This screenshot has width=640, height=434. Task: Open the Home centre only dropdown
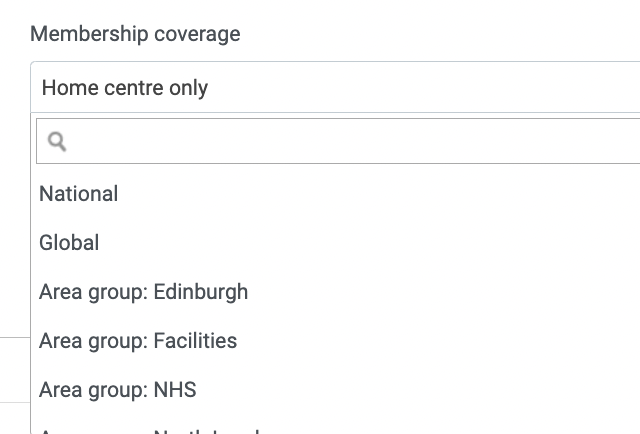point(335,87)
